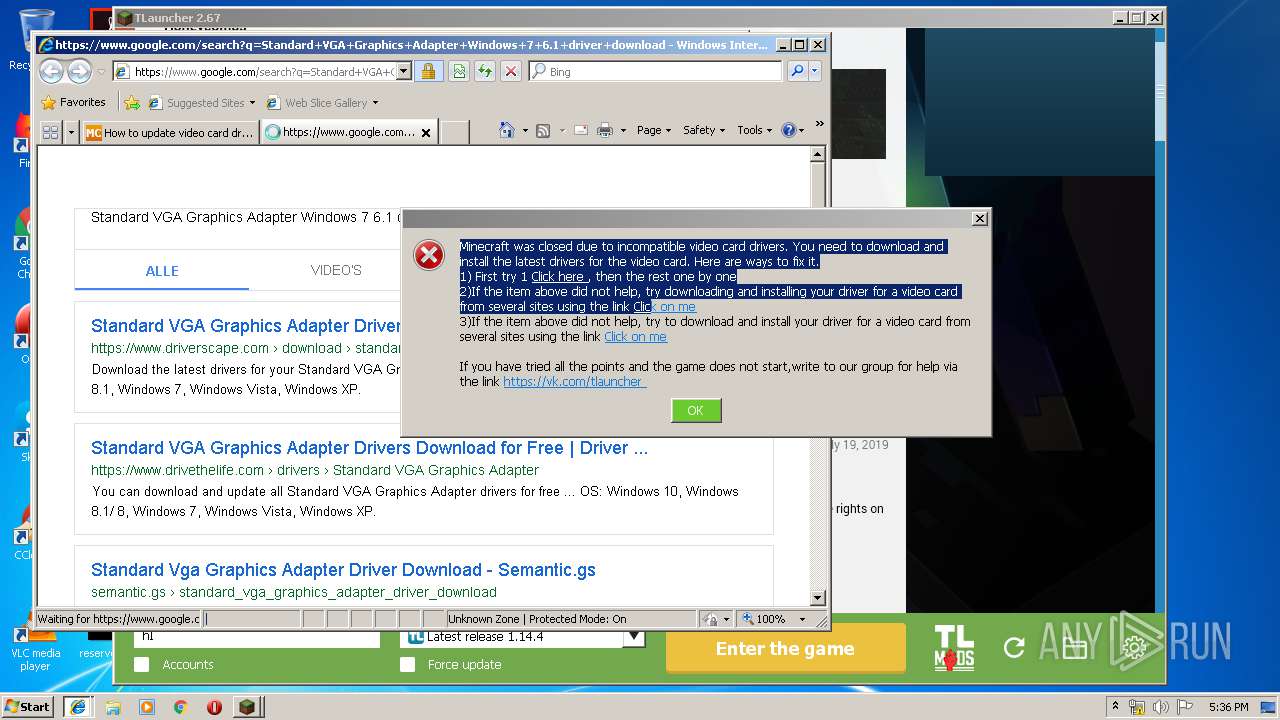This screenshot has width=1280, height=720.
Task: Click Start button on taskbar
Action: pyautogui.click(x=27, y=707)
